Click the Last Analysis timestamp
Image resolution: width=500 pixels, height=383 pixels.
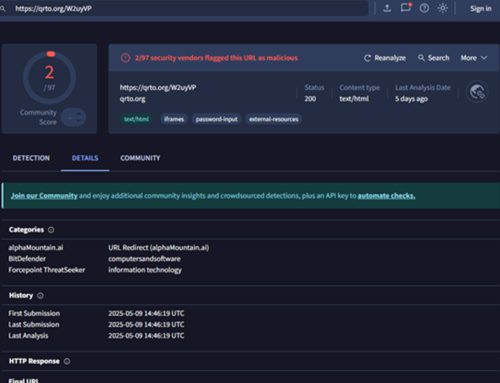pyautogui.click(x=146, y=335)
